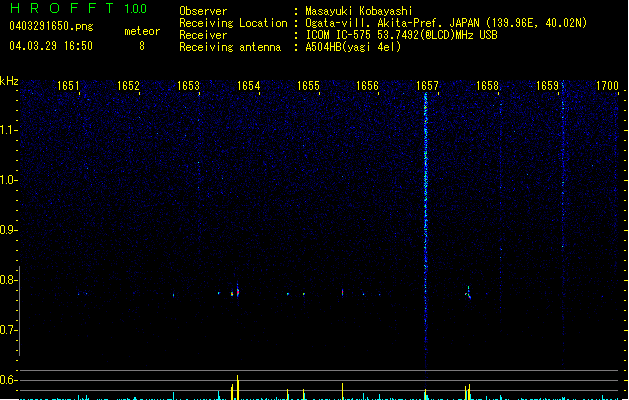Click the 'Receiving antenna' label
629x400 pixels.
pyautogui.click(x=230, y=47)
